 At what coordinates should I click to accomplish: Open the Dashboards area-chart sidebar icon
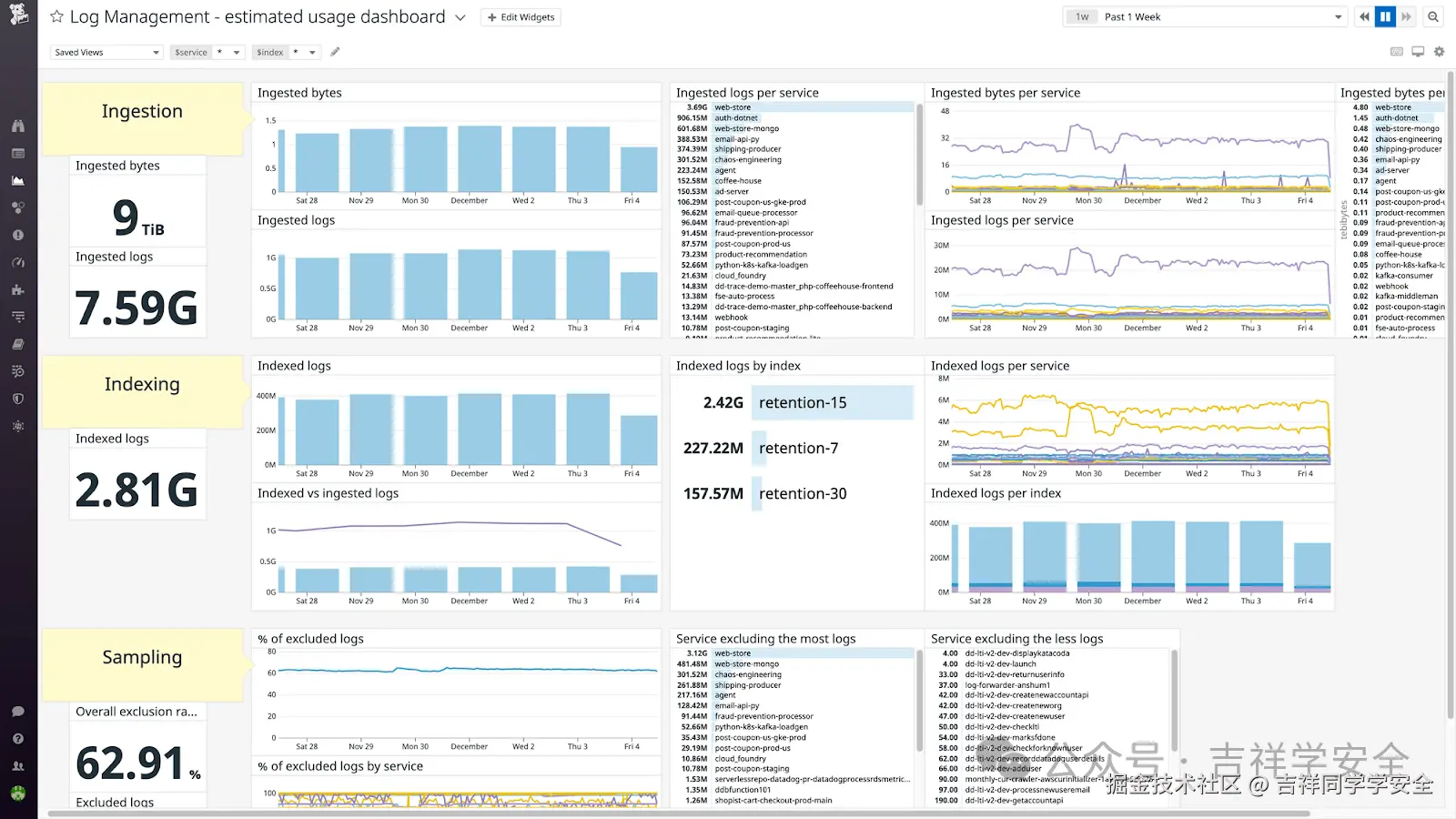pyautogui.click(x=18, y=180)
